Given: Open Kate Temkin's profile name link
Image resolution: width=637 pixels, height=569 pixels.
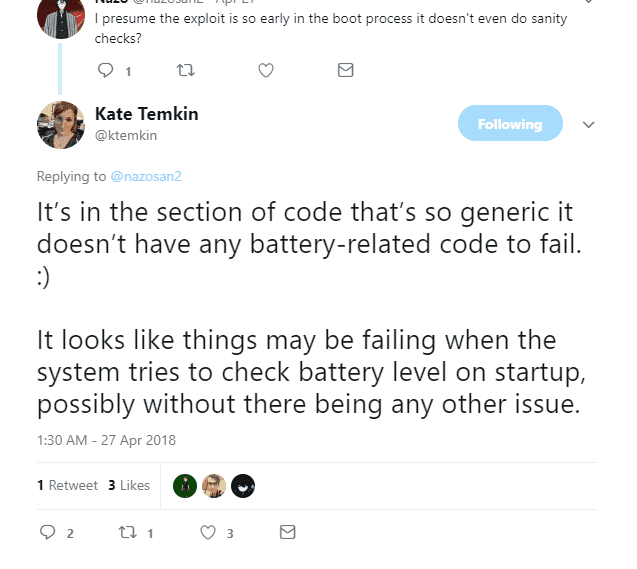Looking at the screenshot, I should [x=147, y=114].
